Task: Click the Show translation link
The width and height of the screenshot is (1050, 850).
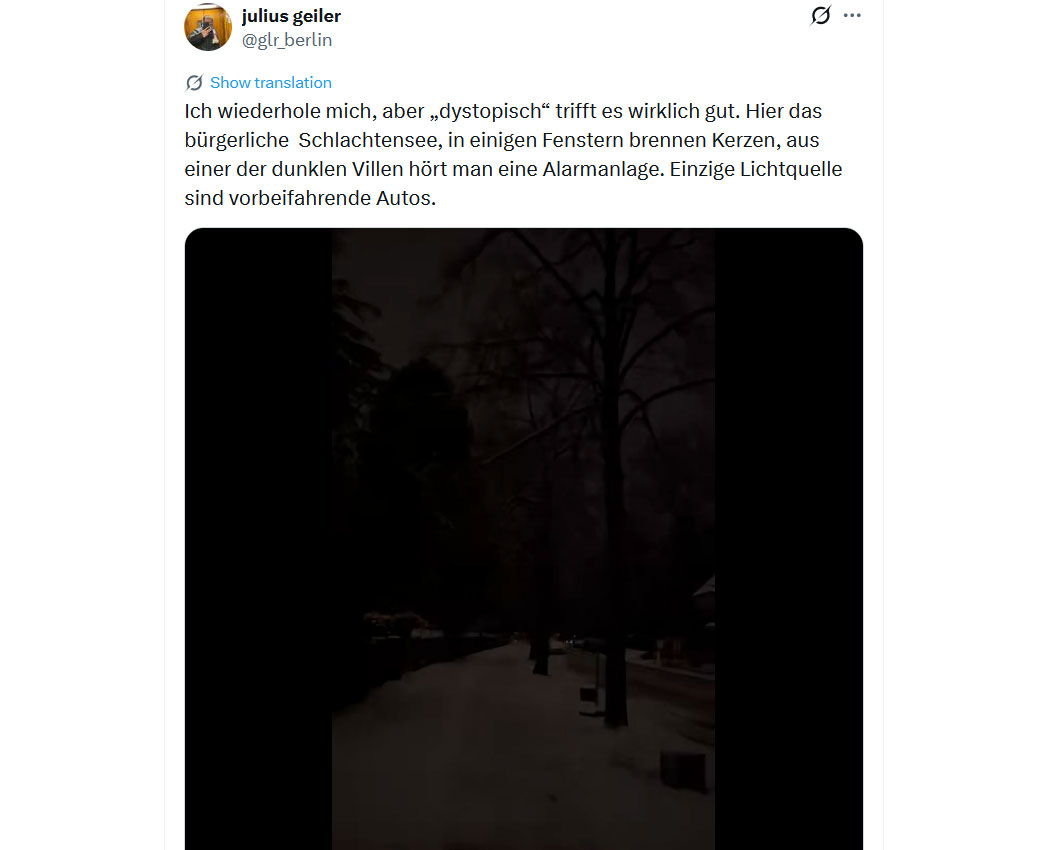Action: click(x=271, y=82)
